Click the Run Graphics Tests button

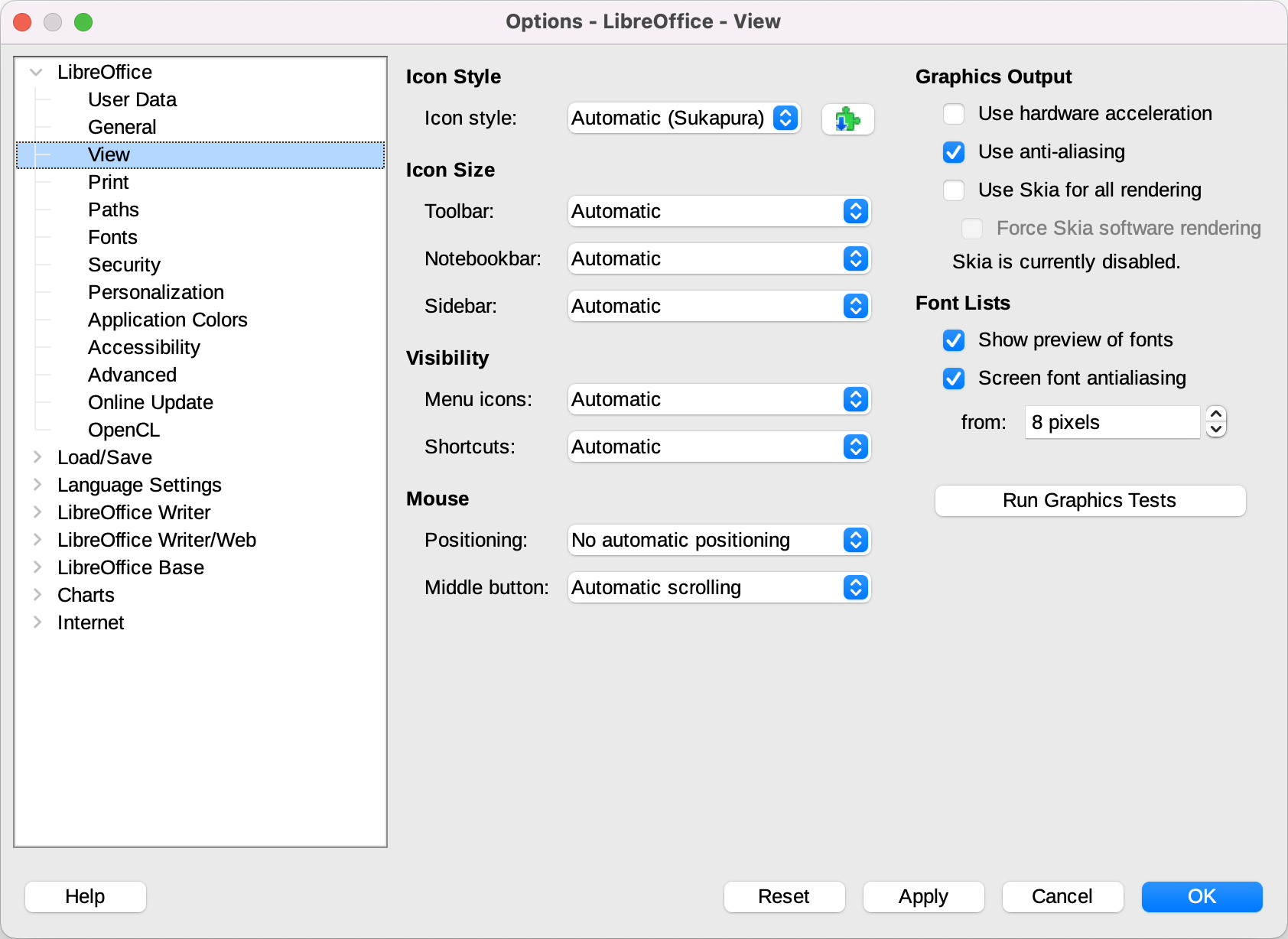click(1090, 501)
